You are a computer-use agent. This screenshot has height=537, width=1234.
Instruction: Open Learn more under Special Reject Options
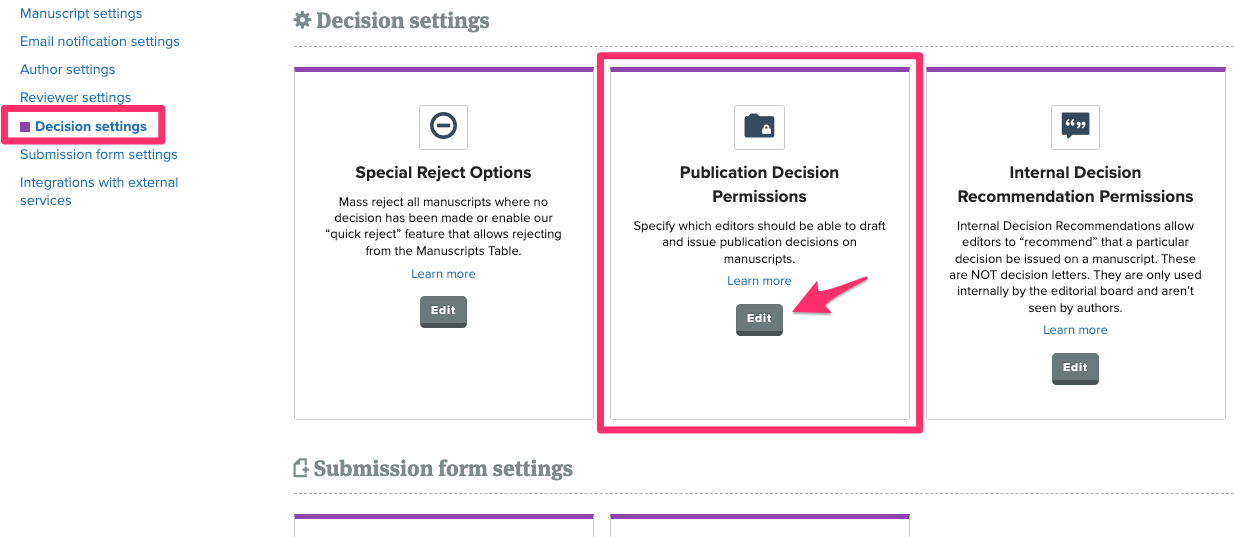point(443,274)
